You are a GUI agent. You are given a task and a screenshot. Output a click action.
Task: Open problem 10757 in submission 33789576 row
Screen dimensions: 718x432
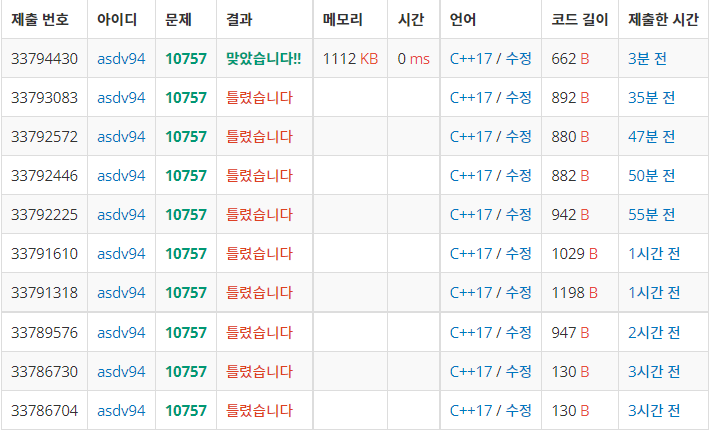186,332
